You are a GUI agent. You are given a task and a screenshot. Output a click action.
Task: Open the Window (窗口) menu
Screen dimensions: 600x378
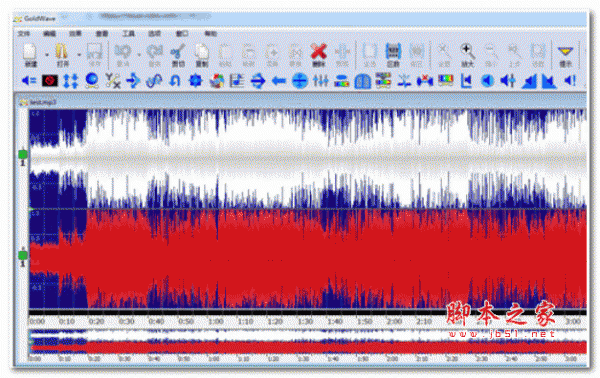point(182,34)
